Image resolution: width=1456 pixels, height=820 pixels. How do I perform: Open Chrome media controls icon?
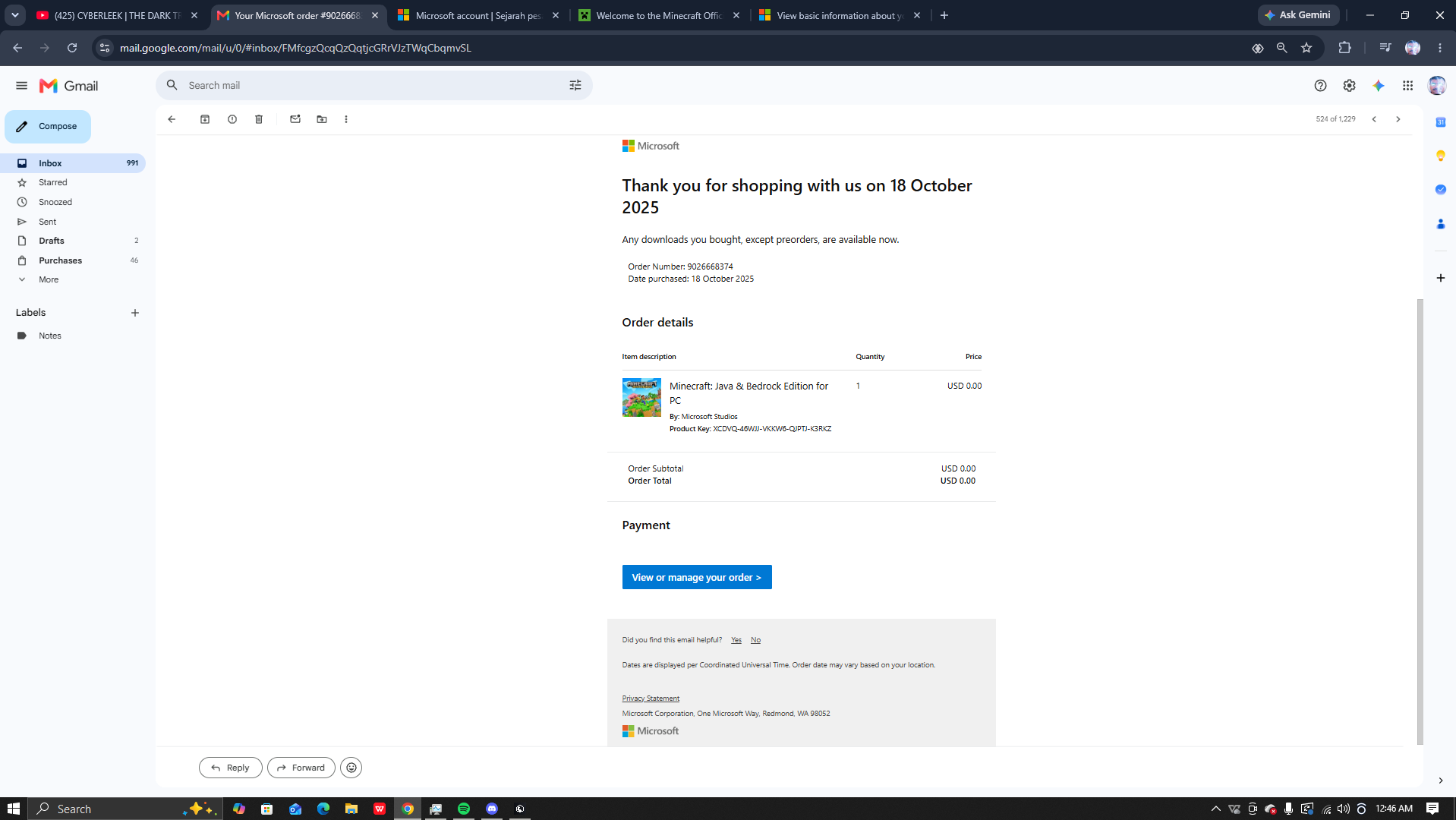pyautogui.click(x=1385, y=48)
